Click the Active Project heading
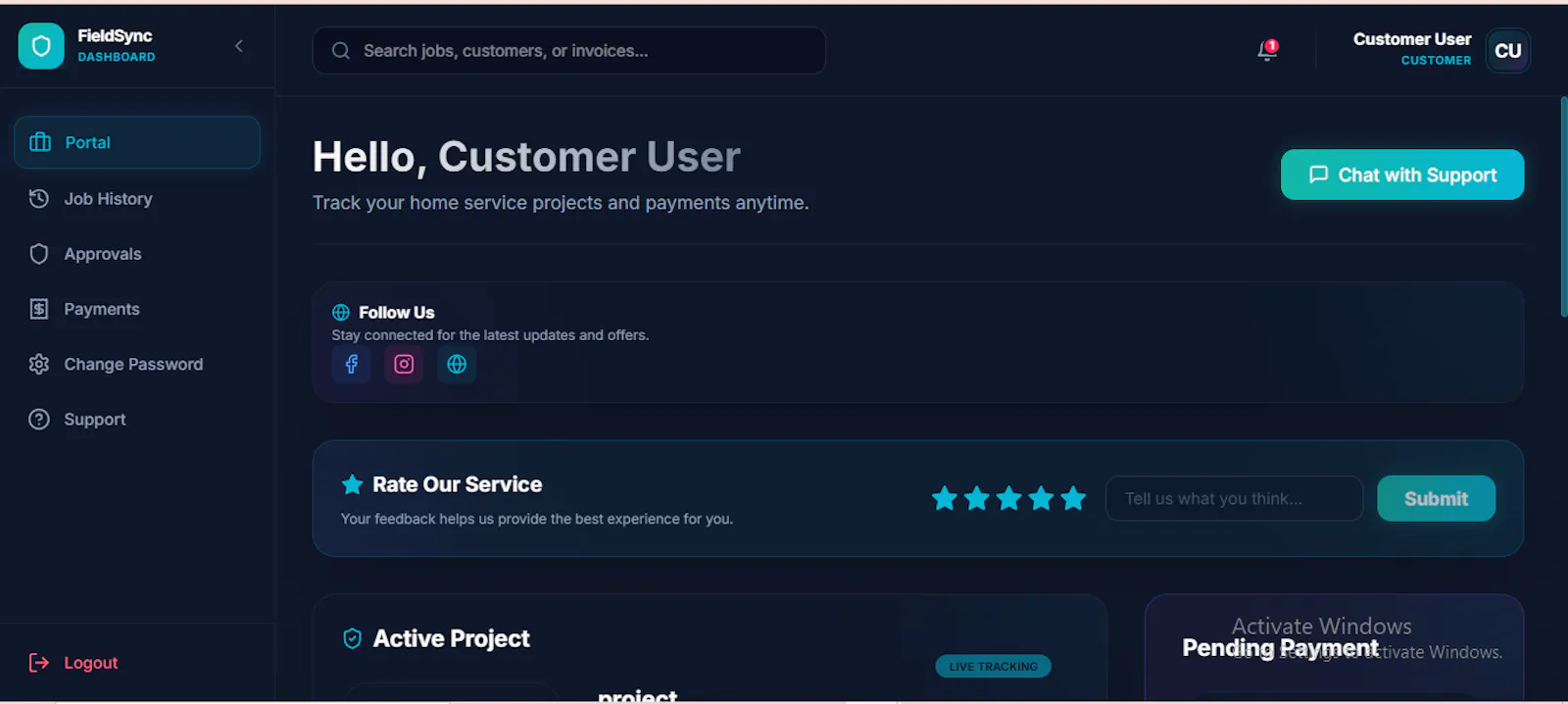The height and width of the screenshot is (704, 1568). point(452,638)
